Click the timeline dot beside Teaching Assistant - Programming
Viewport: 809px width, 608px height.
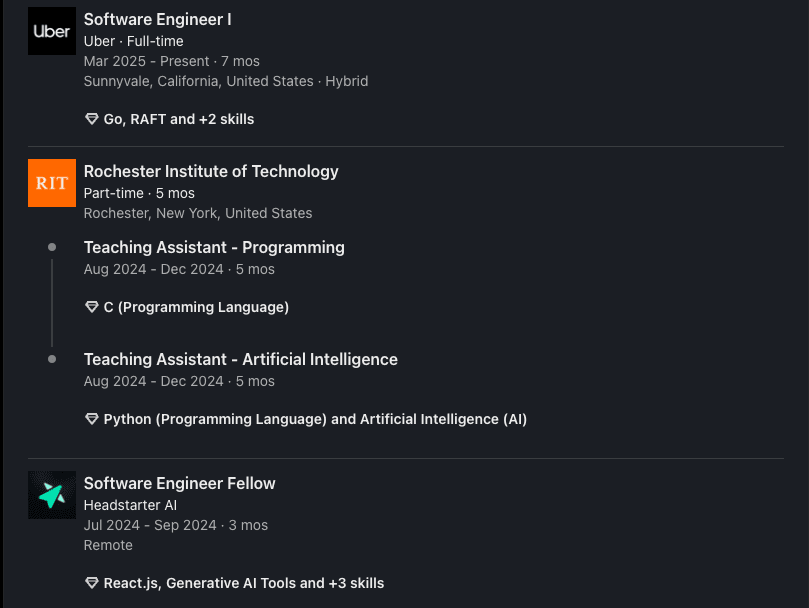51,247
